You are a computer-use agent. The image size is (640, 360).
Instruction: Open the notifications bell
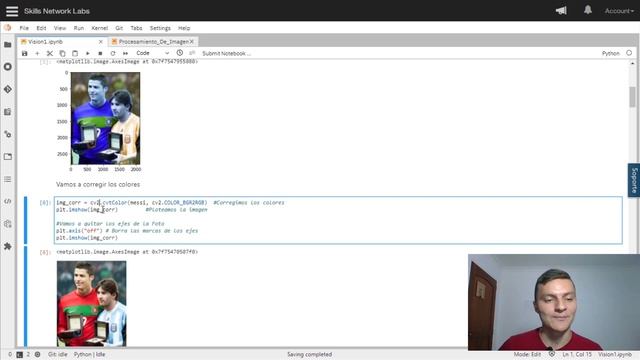pos(588,10)
